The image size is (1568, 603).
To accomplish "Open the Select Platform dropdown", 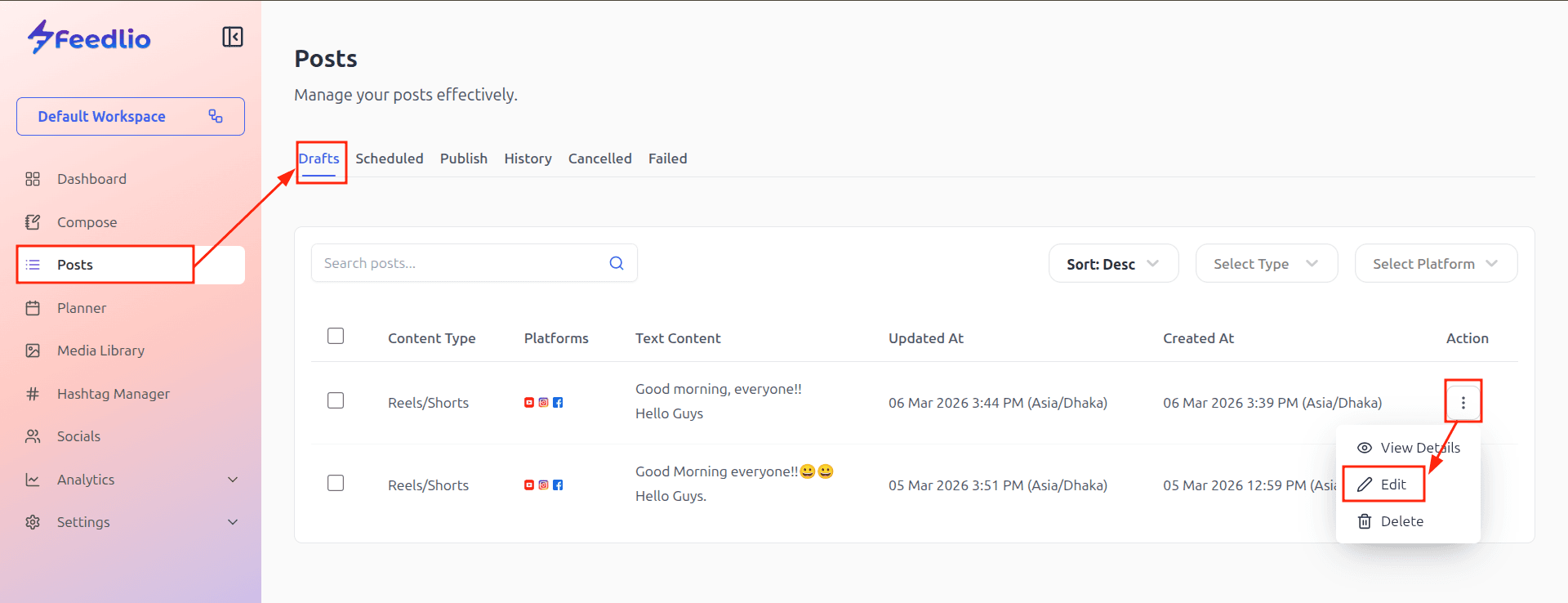I will [1435, 264].
